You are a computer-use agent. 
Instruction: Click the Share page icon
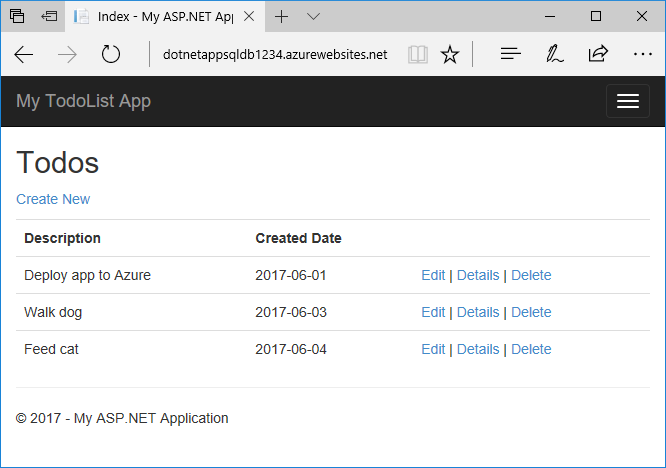click(x=598, y=54)
